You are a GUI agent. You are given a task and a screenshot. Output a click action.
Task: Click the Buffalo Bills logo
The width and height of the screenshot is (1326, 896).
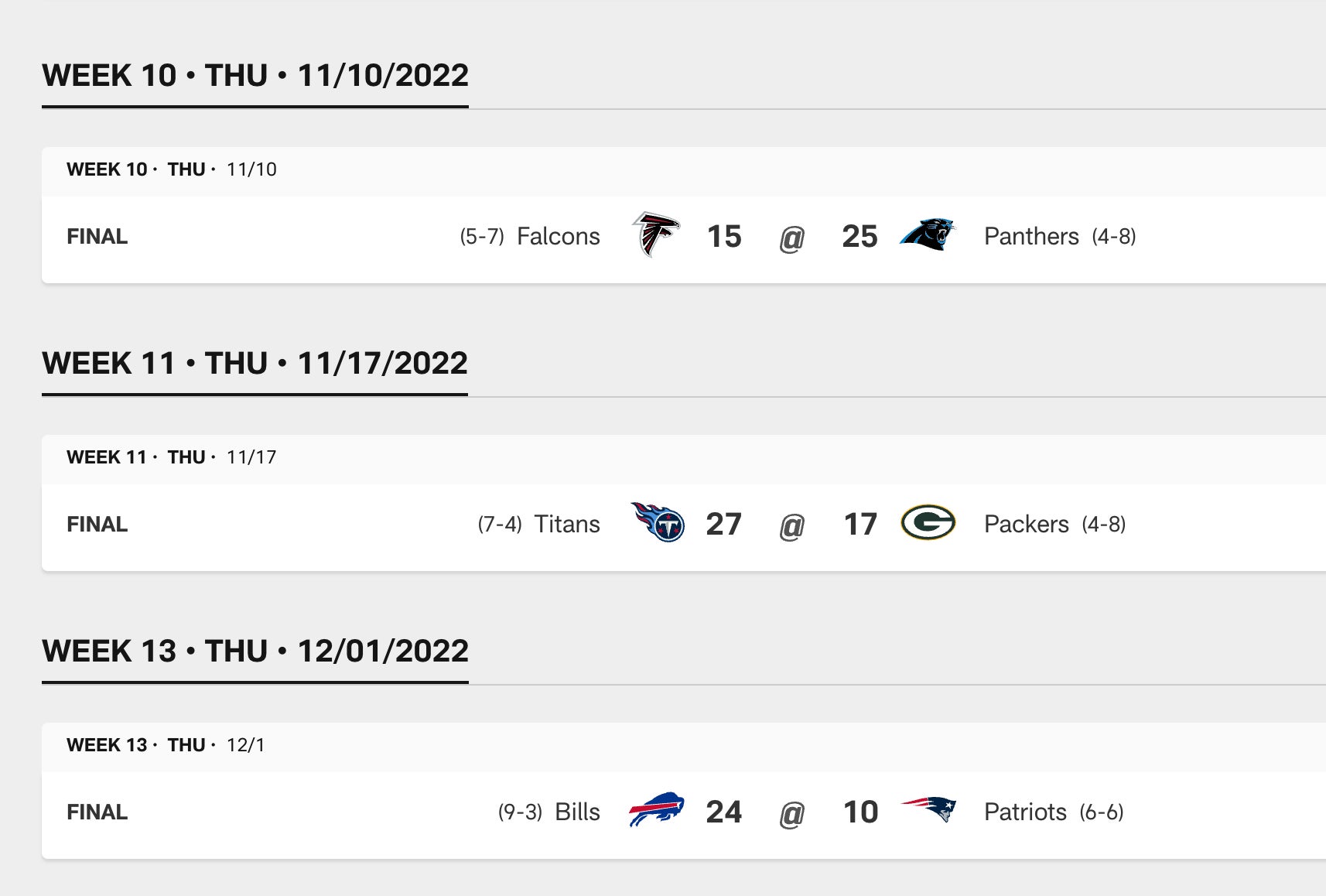(656, 810)
